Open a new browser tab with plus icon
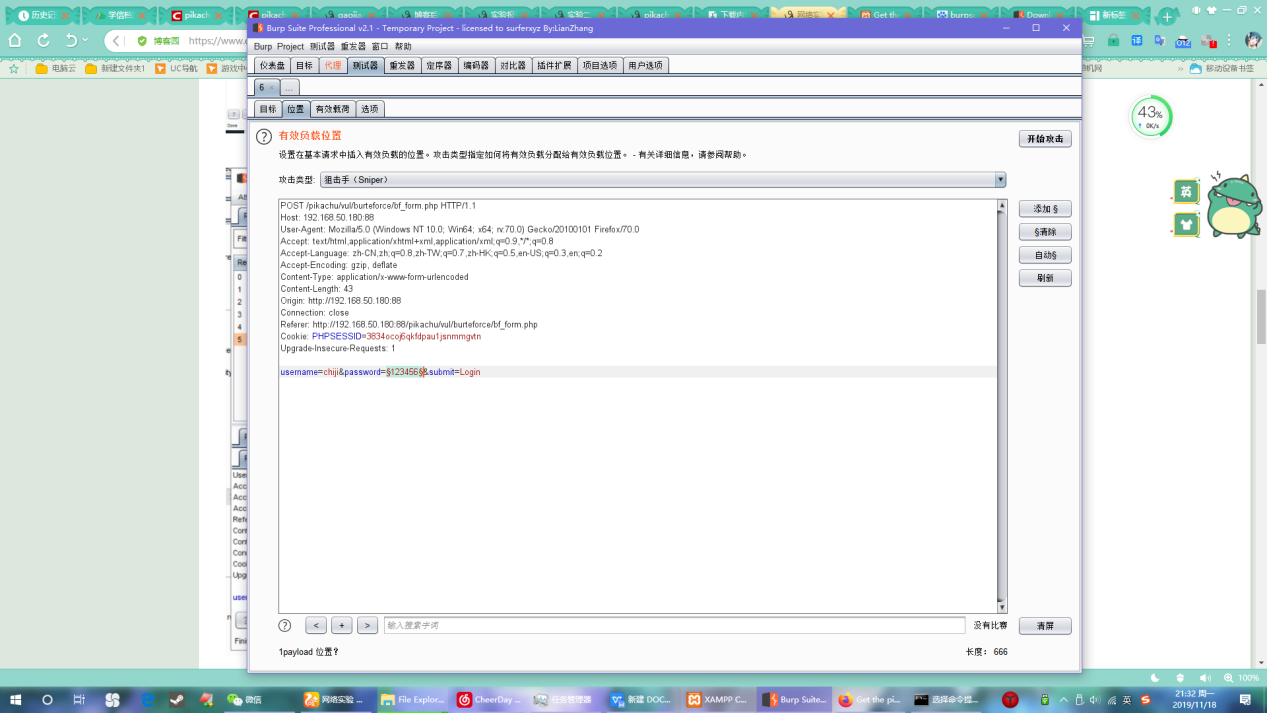The image size is (1267, 713). pyautogui.click(x=1167, y=16)
